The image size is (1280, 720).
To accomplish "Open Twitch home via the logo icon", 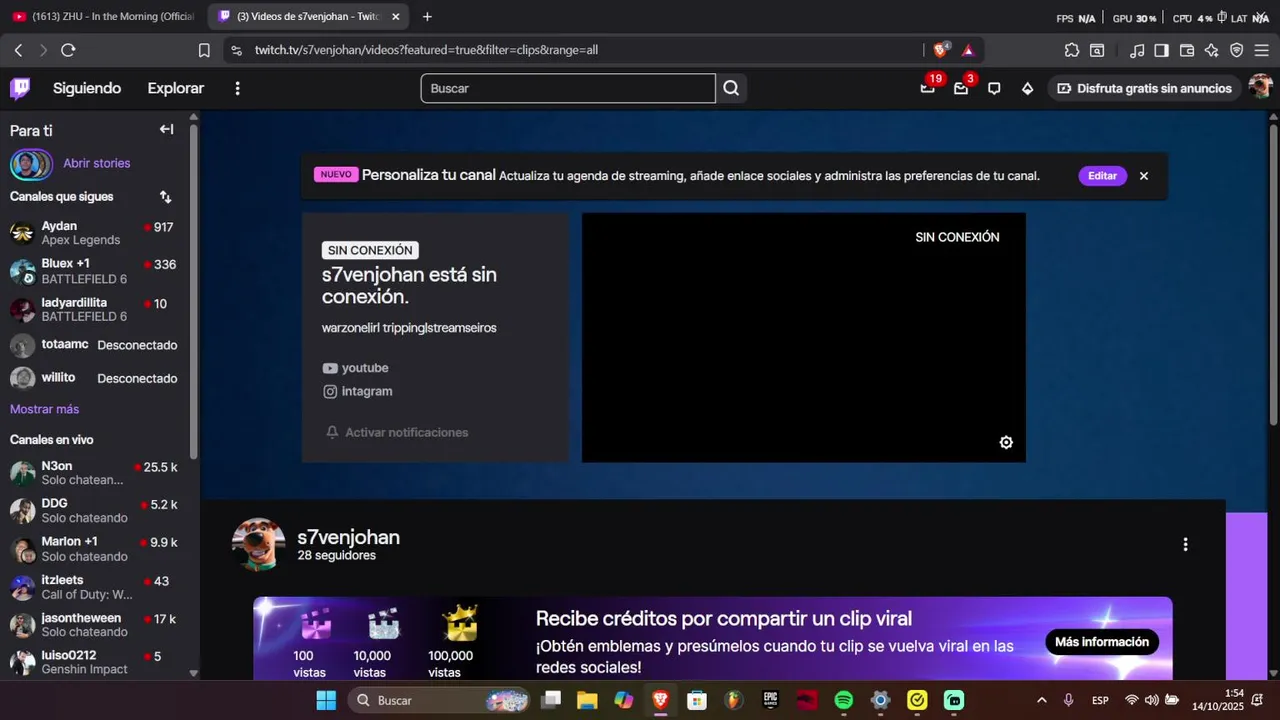I will tap(20, 88).
